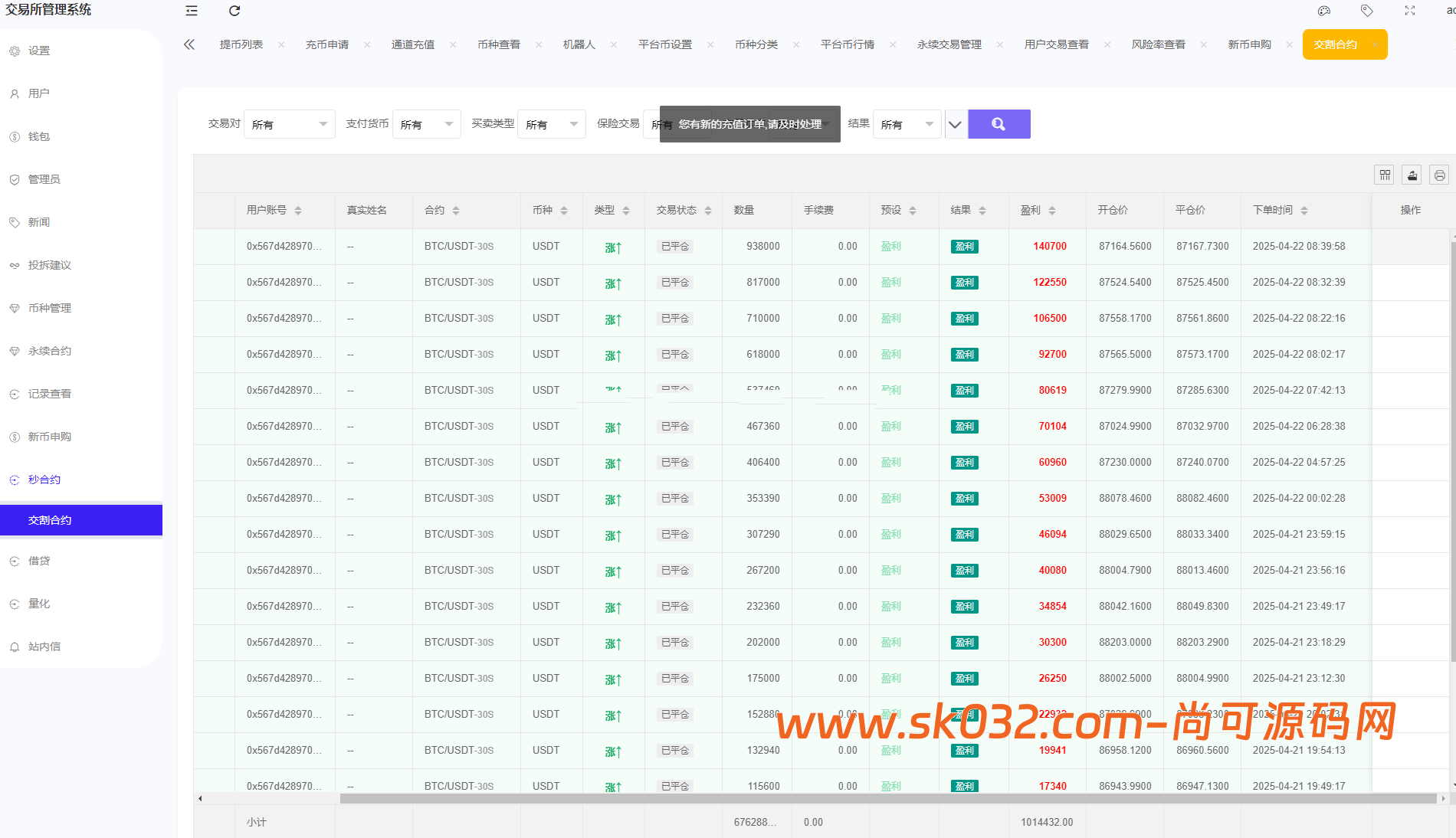The width and height of the screenshot is (1456, 838).
Task: Click the refresh page icon
Action: pos(234,11)
